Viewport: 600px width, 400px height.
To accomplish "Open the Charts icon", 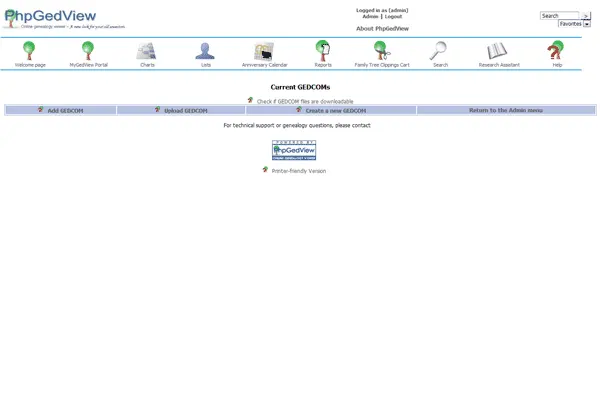I will [x=147, y=51].
